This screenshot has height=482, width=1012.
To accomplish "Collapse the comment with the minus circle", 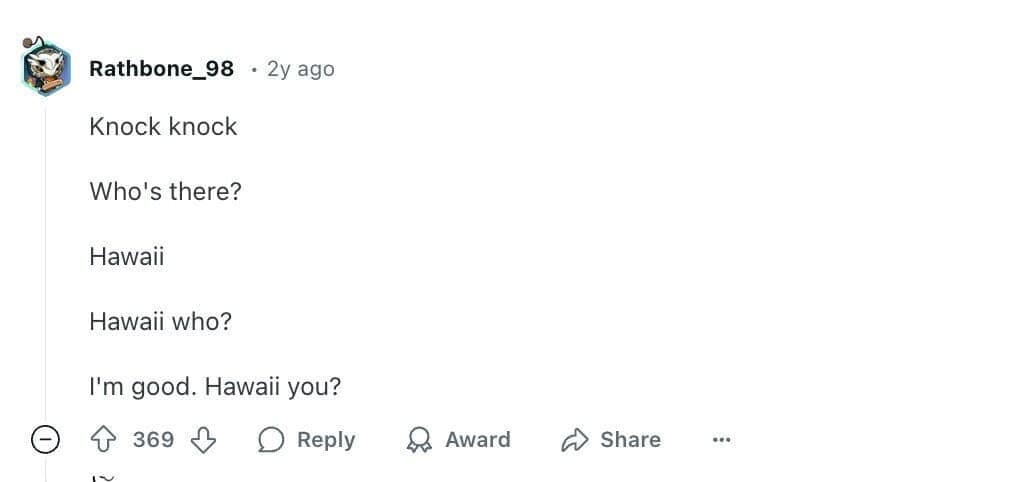I will click(x=46, y=440).
